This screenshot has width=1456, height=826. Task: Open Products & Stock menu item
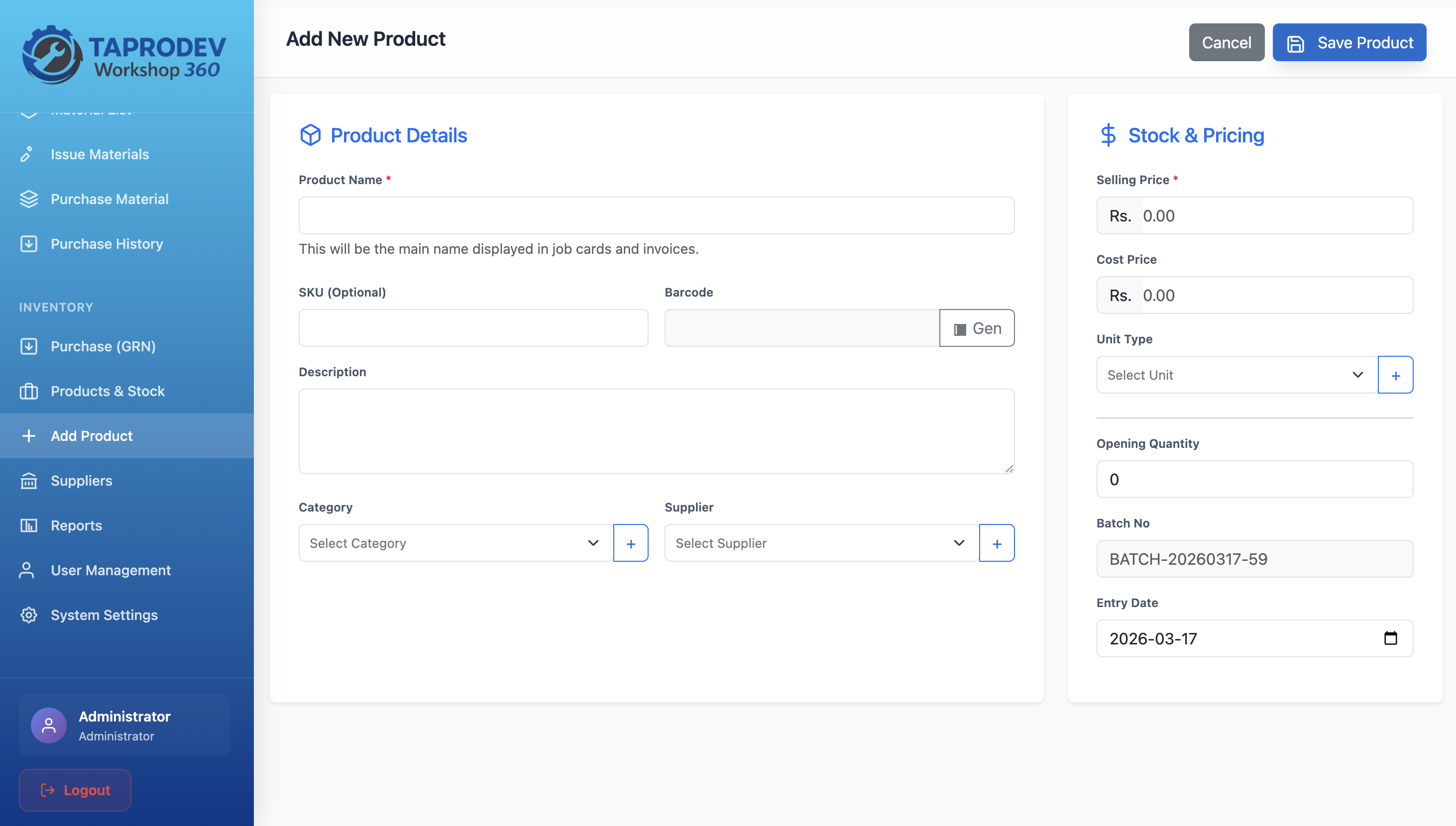pyautogui.click(x=107, y=391)
